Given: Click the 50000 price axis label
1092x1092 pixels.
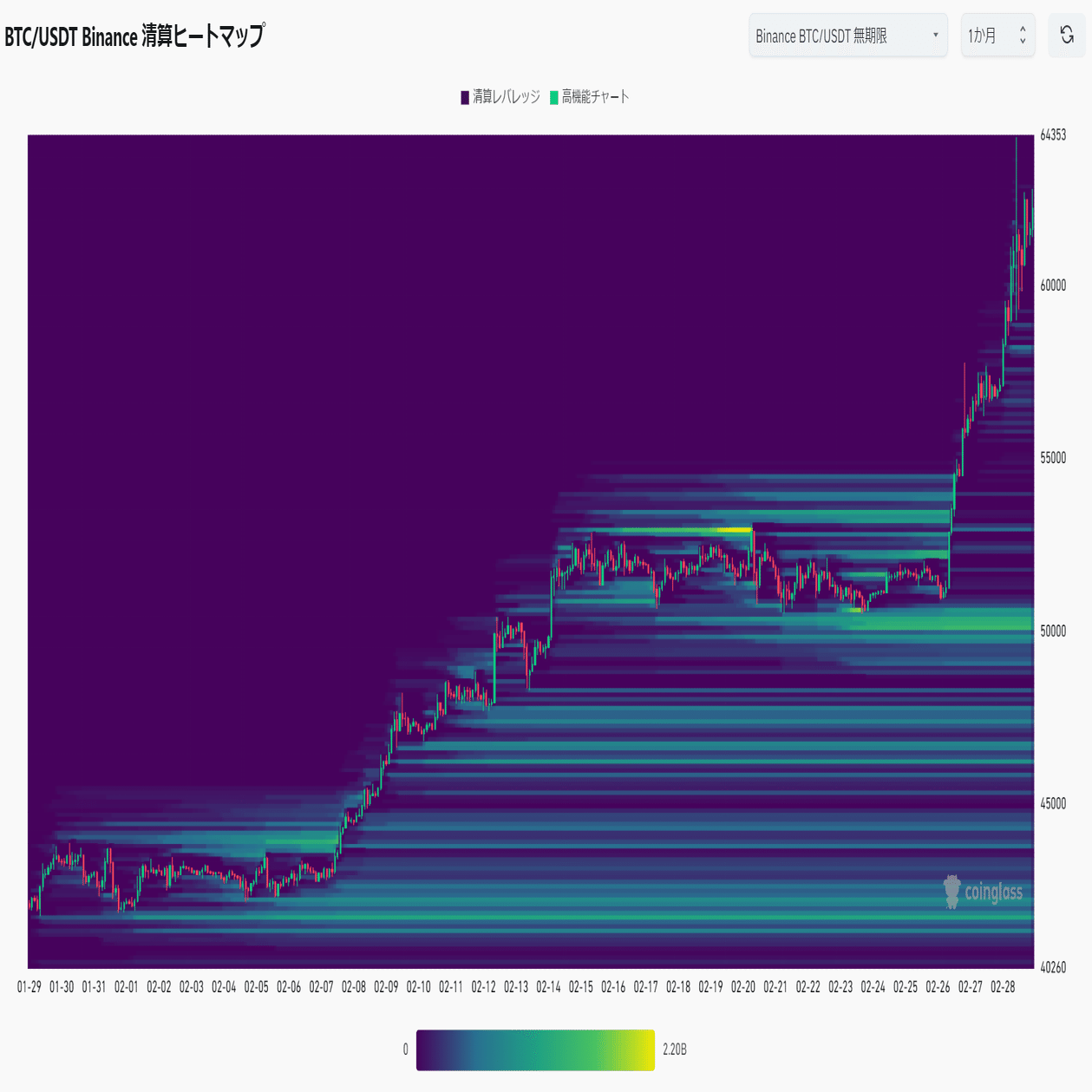Looking at the screenshot, I should (x=1053, y=631).
